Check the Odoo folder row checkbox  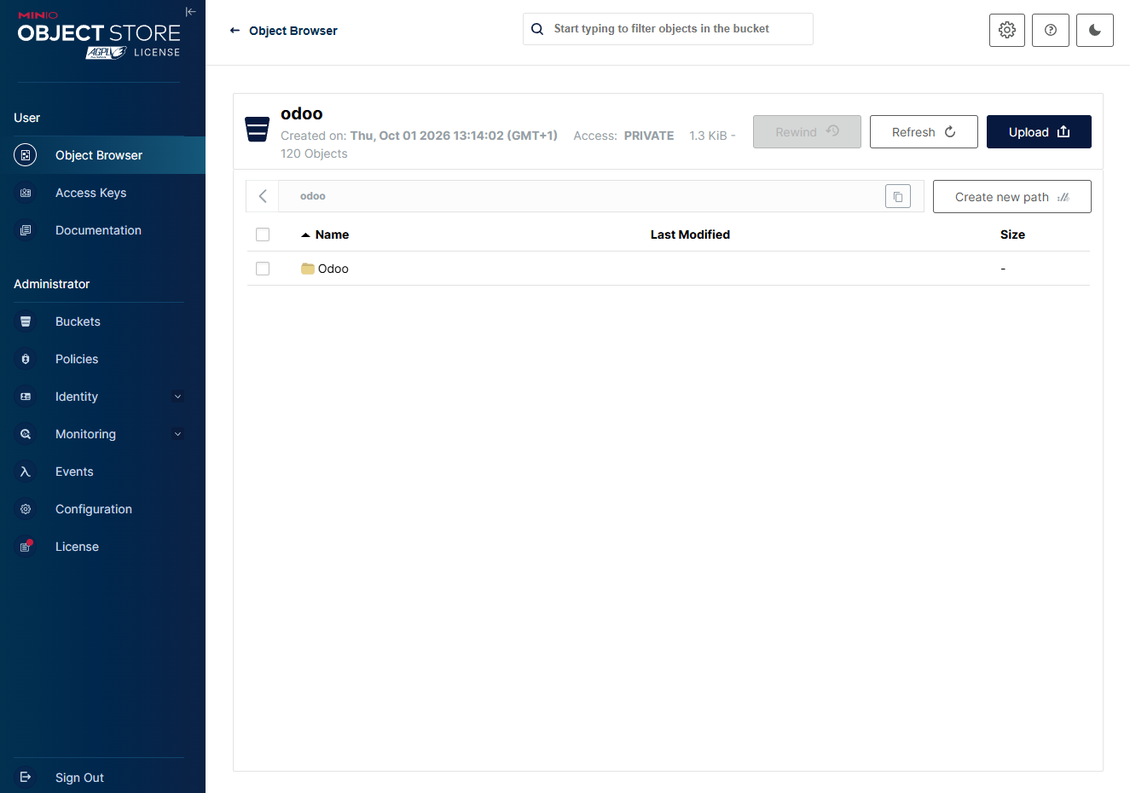tap(262, 268)
